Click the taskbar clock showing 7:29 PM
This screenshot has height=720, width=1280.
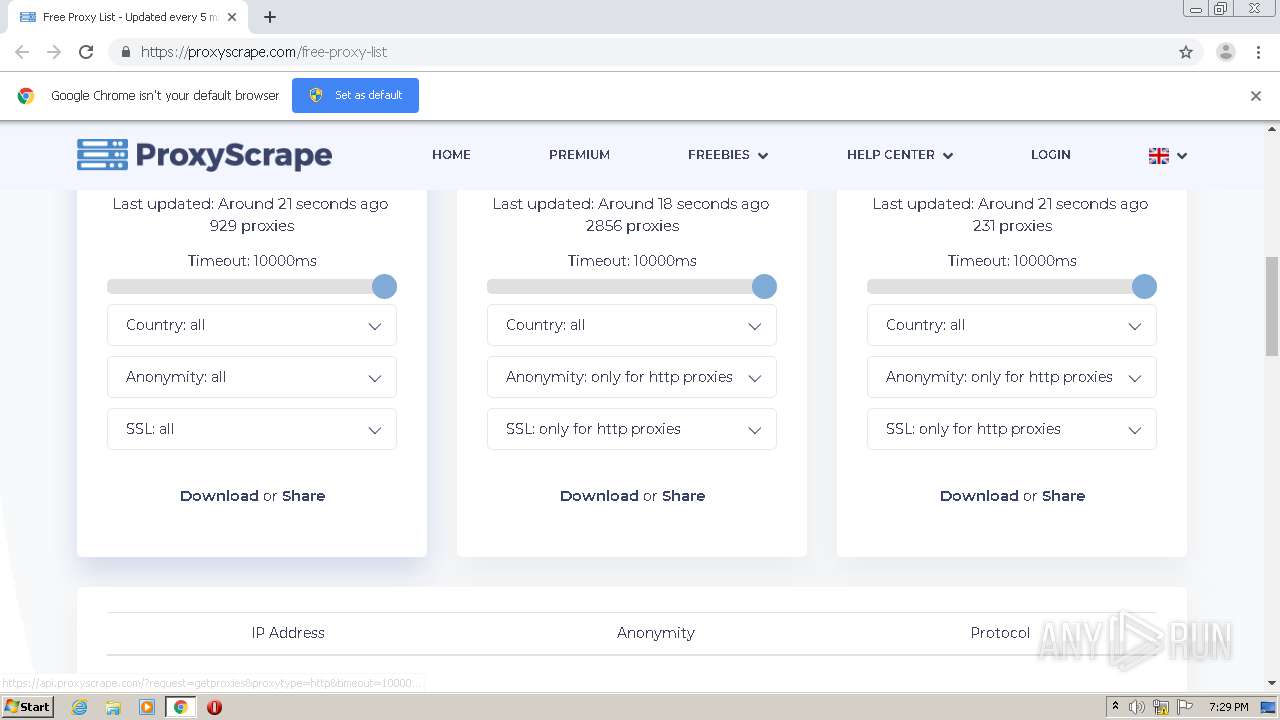1228,707
